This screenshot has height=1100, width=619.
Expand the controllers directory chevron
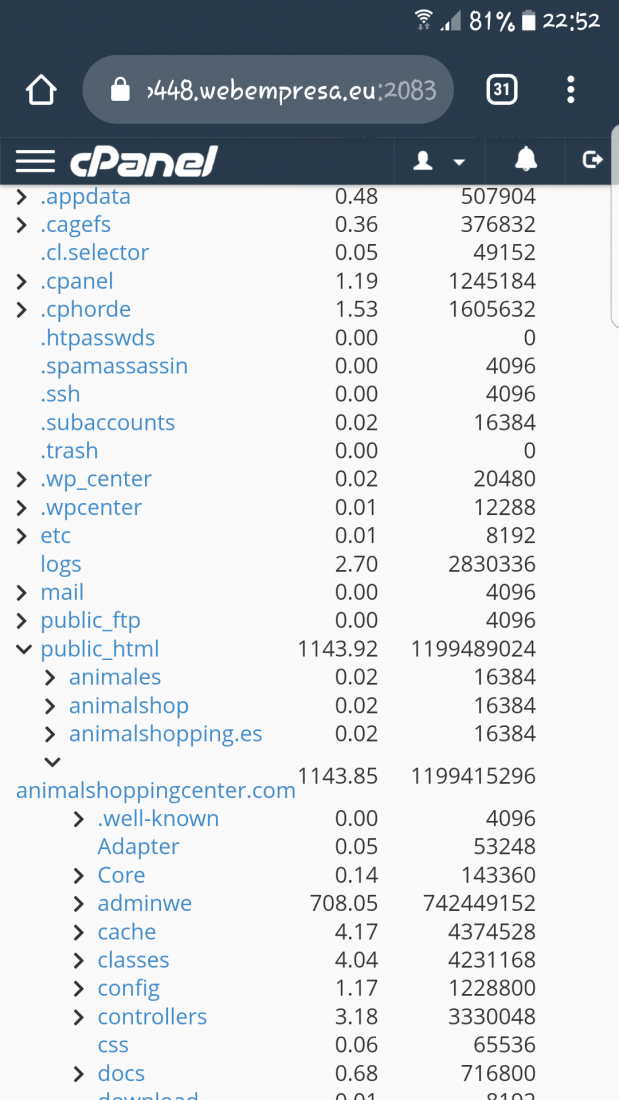[79, 1017]
